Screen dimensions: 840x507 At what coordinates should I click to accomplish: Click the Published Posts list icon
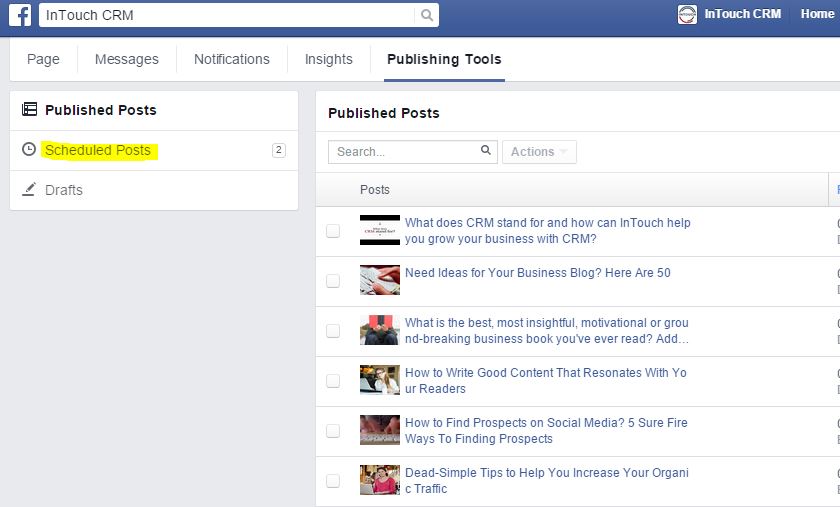tap(29, 109)
